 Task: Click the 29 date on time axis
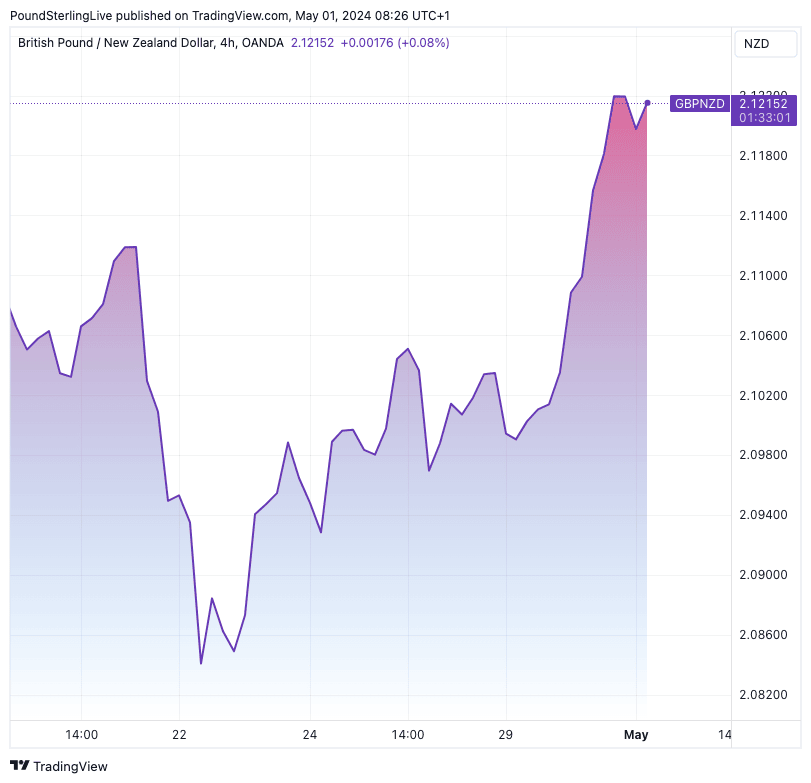[505, 735]
